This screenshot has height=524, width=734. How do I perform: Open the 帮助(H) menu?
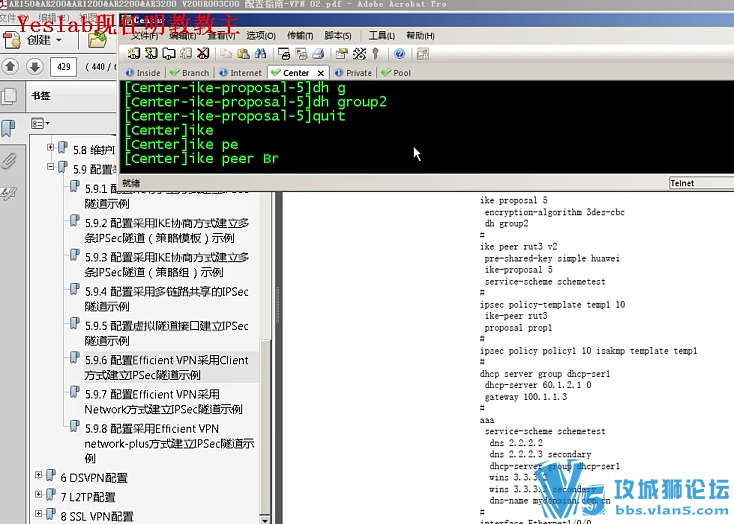(420, 36)
